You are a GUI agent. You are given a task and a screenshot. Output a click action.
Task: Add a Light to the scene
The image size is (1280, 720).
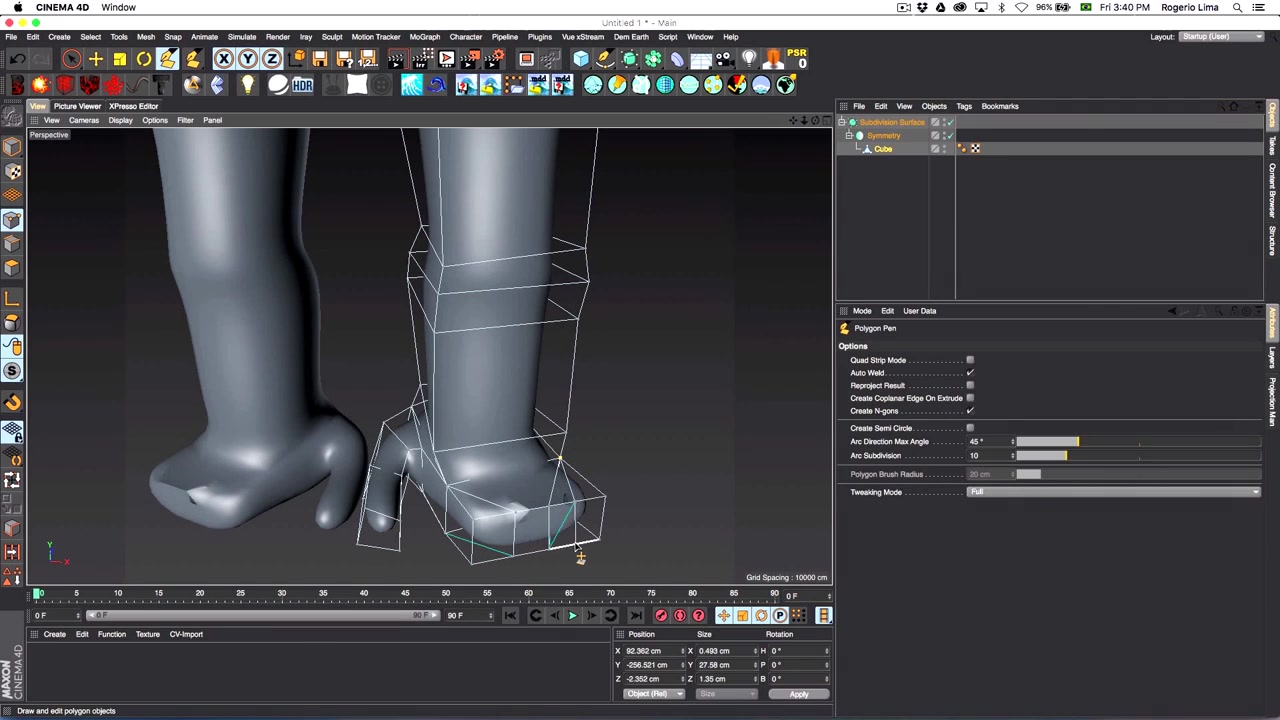(748, 59)
